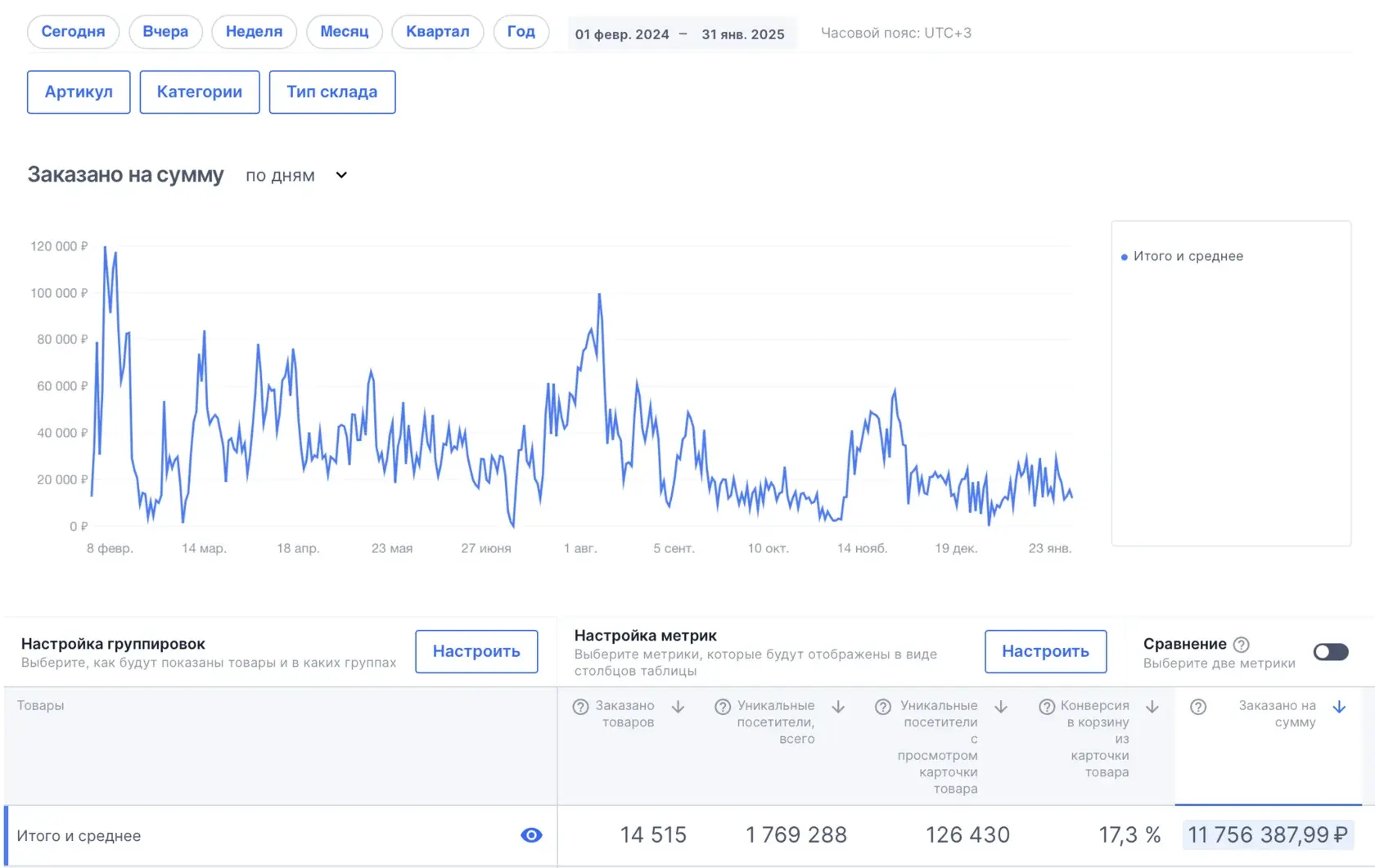Image resolution: width=1375 pixels, height=868 pixels.
Task: Sort by Уникальные посетители, всего arrow
Action: (838, 707)
